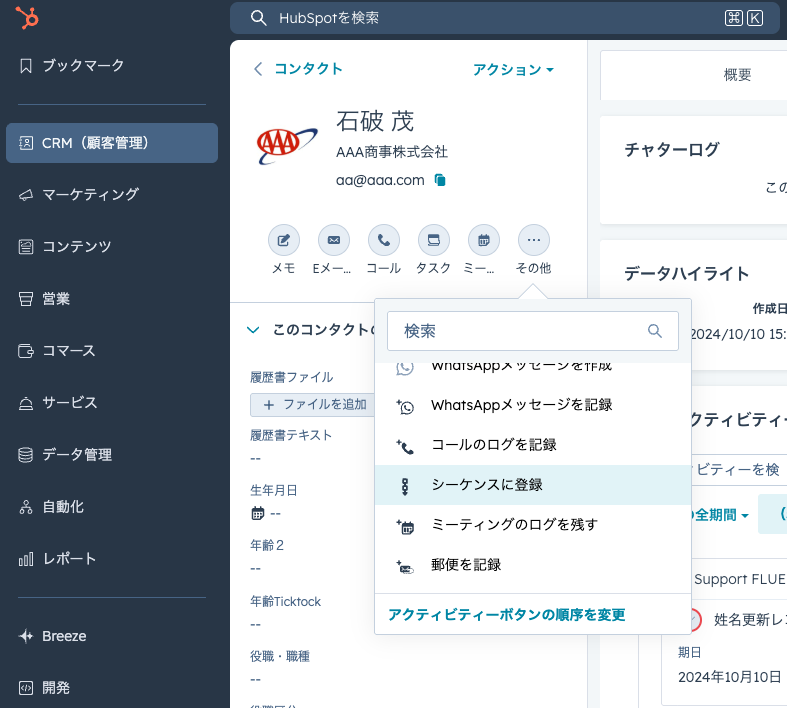
Task: Open the アクション dropdown menu
Action: [x=513, y=69]
